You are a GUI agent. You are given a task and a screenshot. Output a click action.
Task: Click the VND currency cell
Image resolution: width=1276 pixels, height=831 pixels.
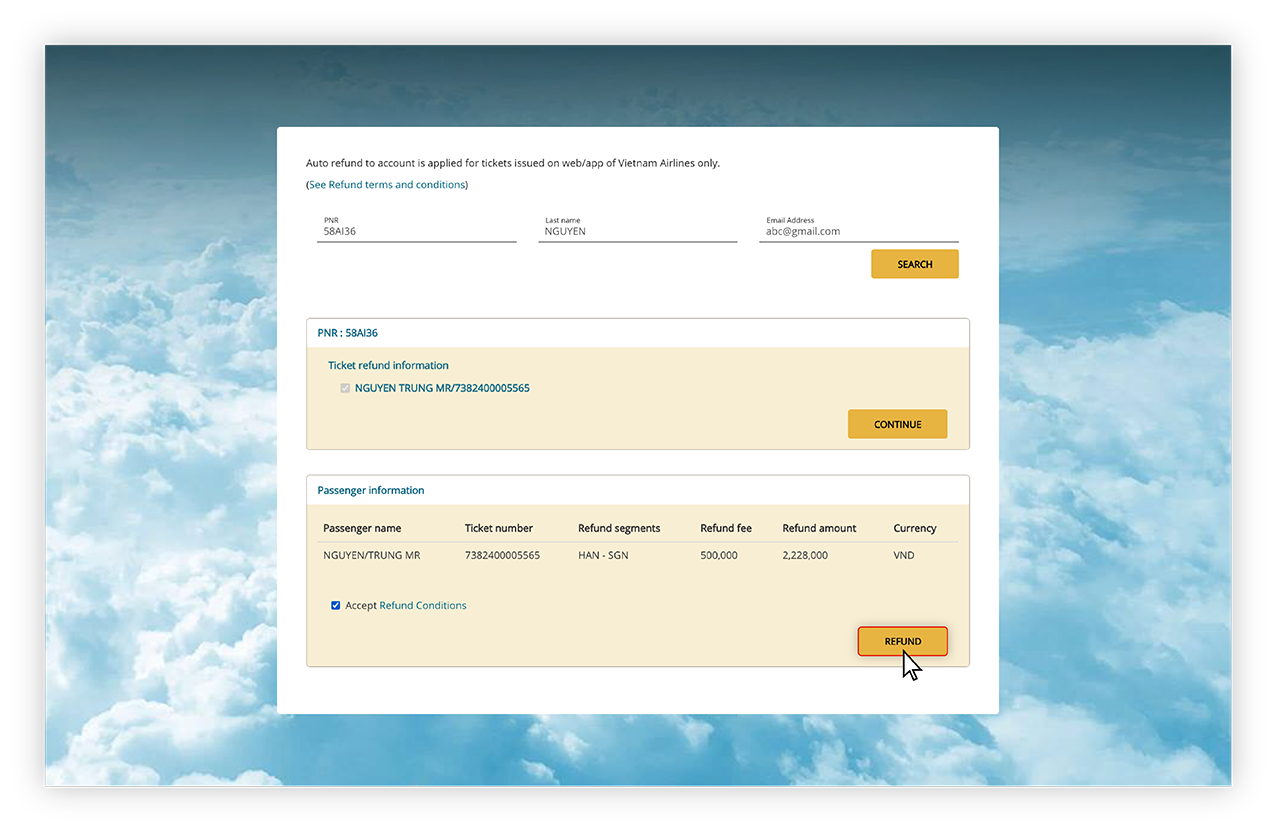(902, 555)
